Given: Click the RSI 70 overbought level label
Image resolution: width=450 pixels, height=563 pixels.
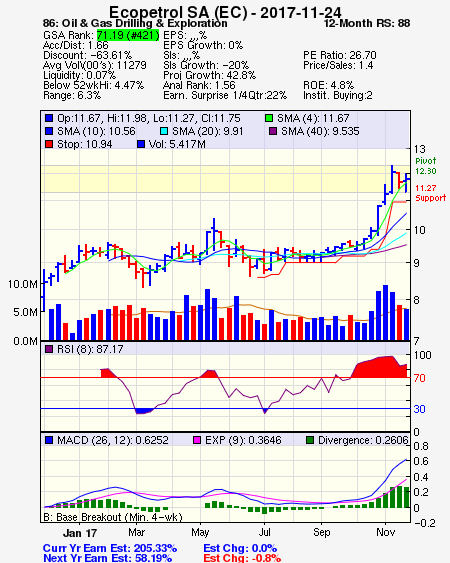Looking at the screenshot, I should [x=419, y=378].
